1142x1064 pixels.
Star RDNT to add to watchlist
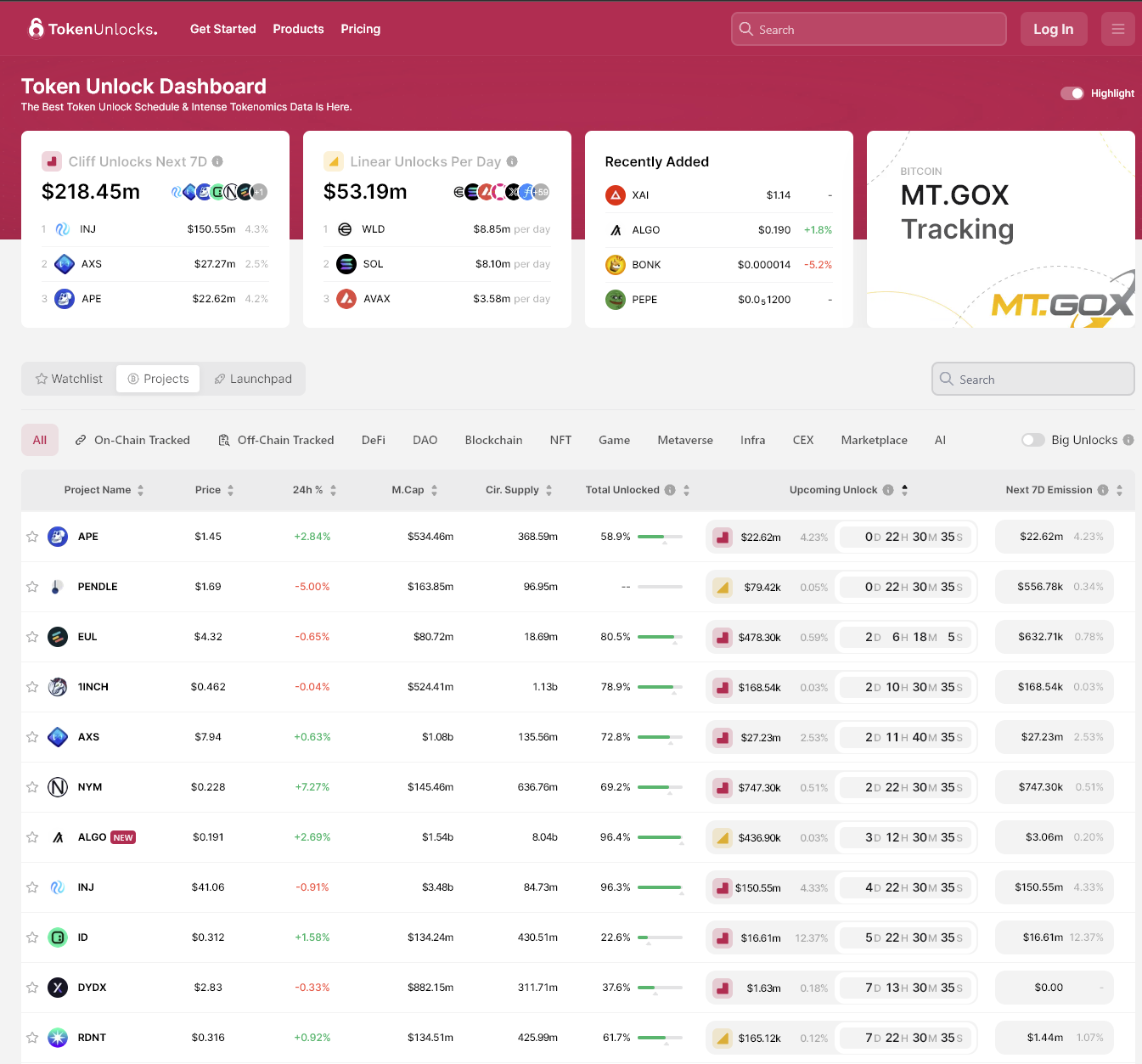tap(32, 1038)
